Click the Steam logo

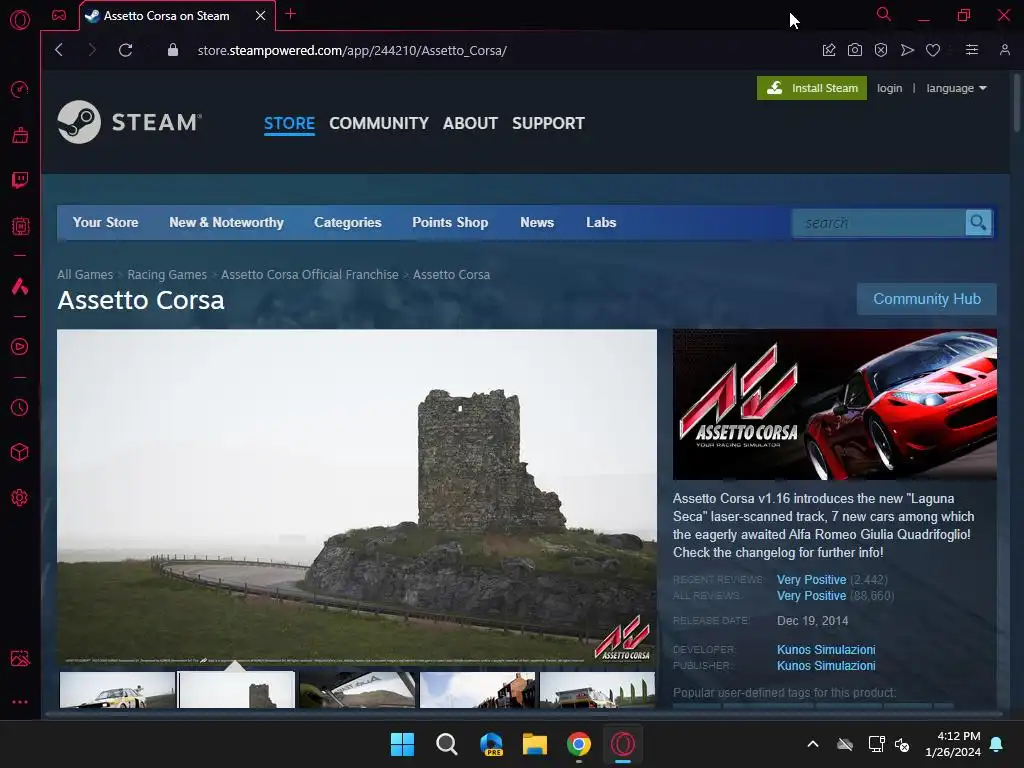(129, 122)
